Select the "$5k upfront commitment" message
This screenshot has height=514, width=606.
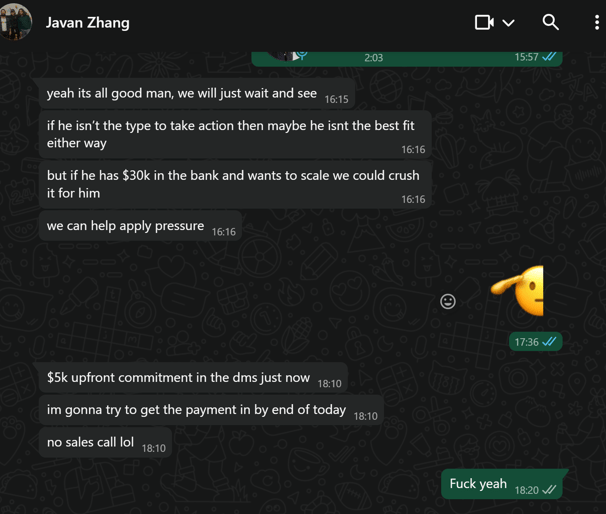[193, 378]
